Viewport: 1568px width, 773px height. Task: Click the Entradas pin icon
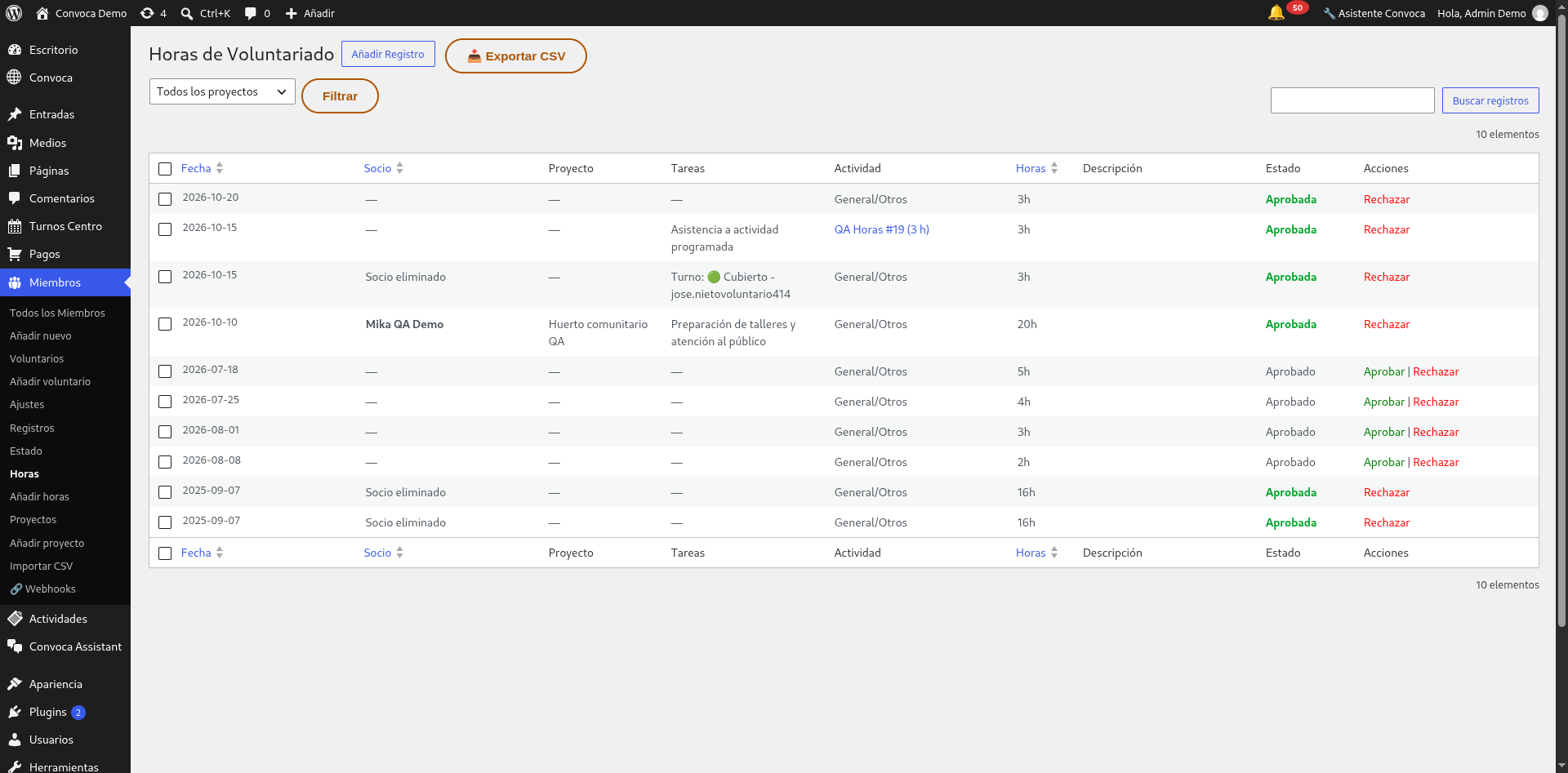click(x=15, y=114)
